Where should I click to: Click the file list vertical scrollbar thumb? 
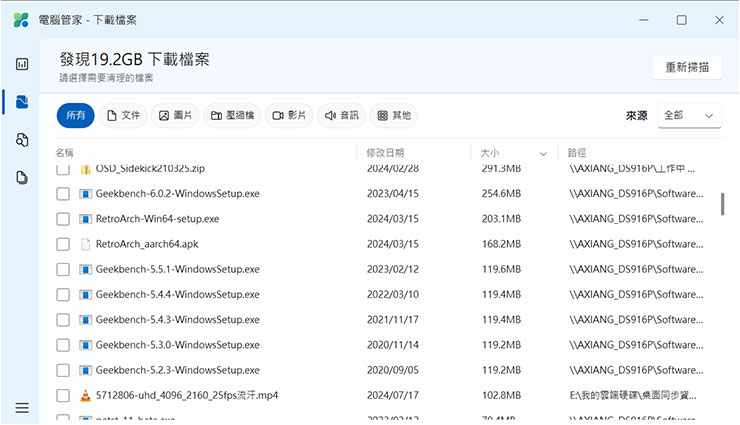[722, 204]
